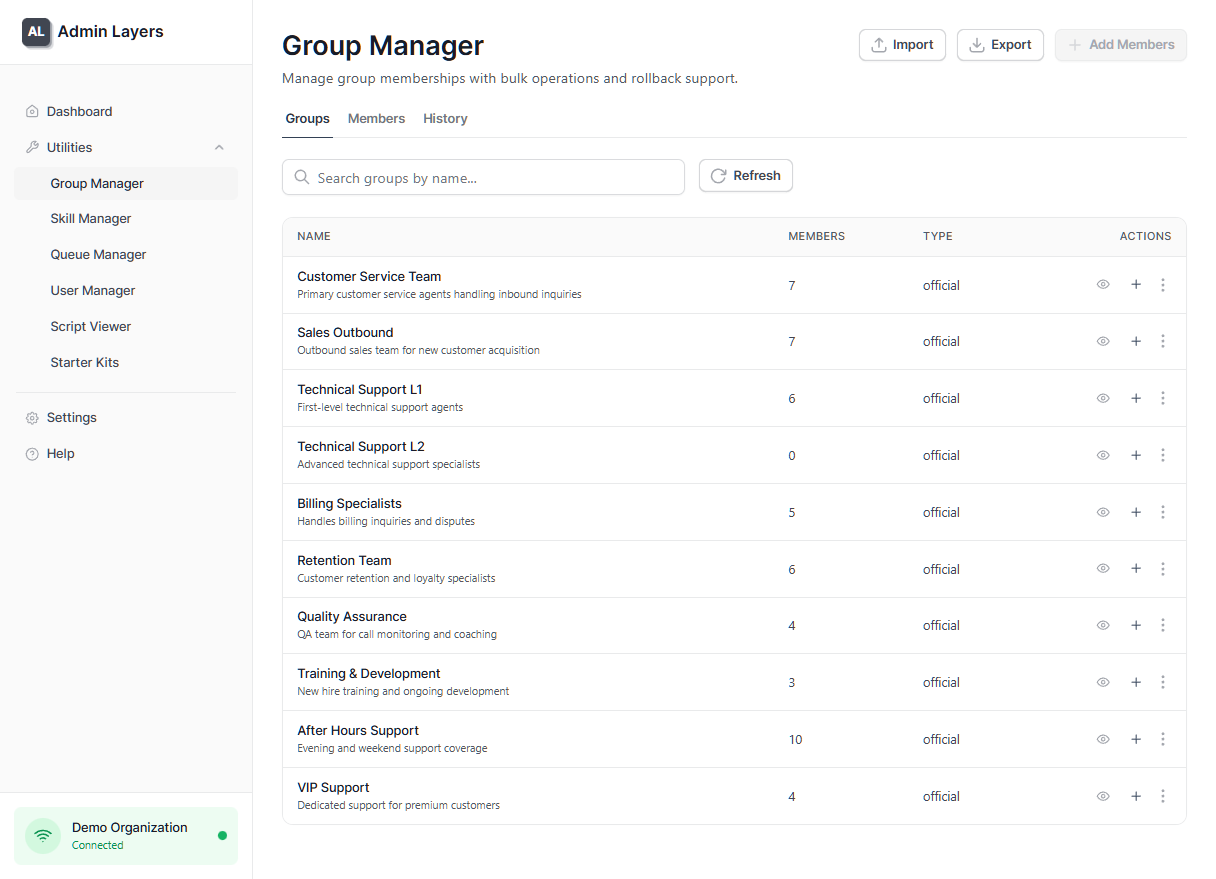1216x879 pixels.
Task: Click the add members icon for Sales Outbound
Action: (x=1136, y=341)
